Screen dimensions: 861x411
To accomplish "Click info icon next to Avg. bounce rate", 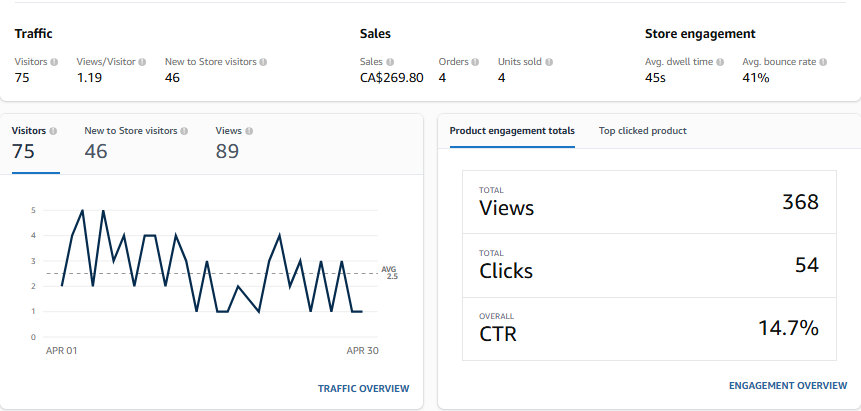I will click(823, 62).
